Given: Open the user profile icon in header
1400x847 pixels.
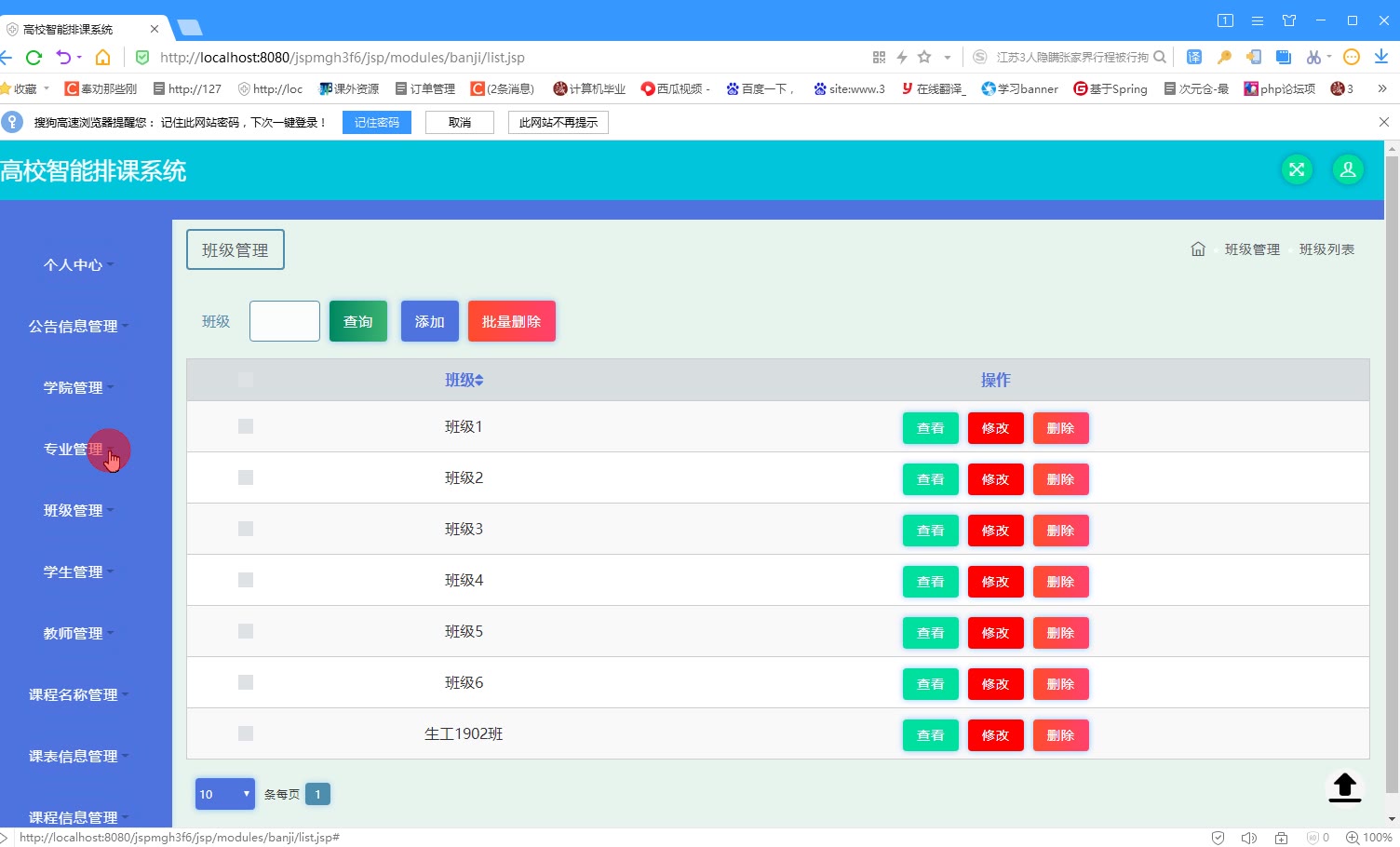Looking at the screenshot, I should 1348,169.
